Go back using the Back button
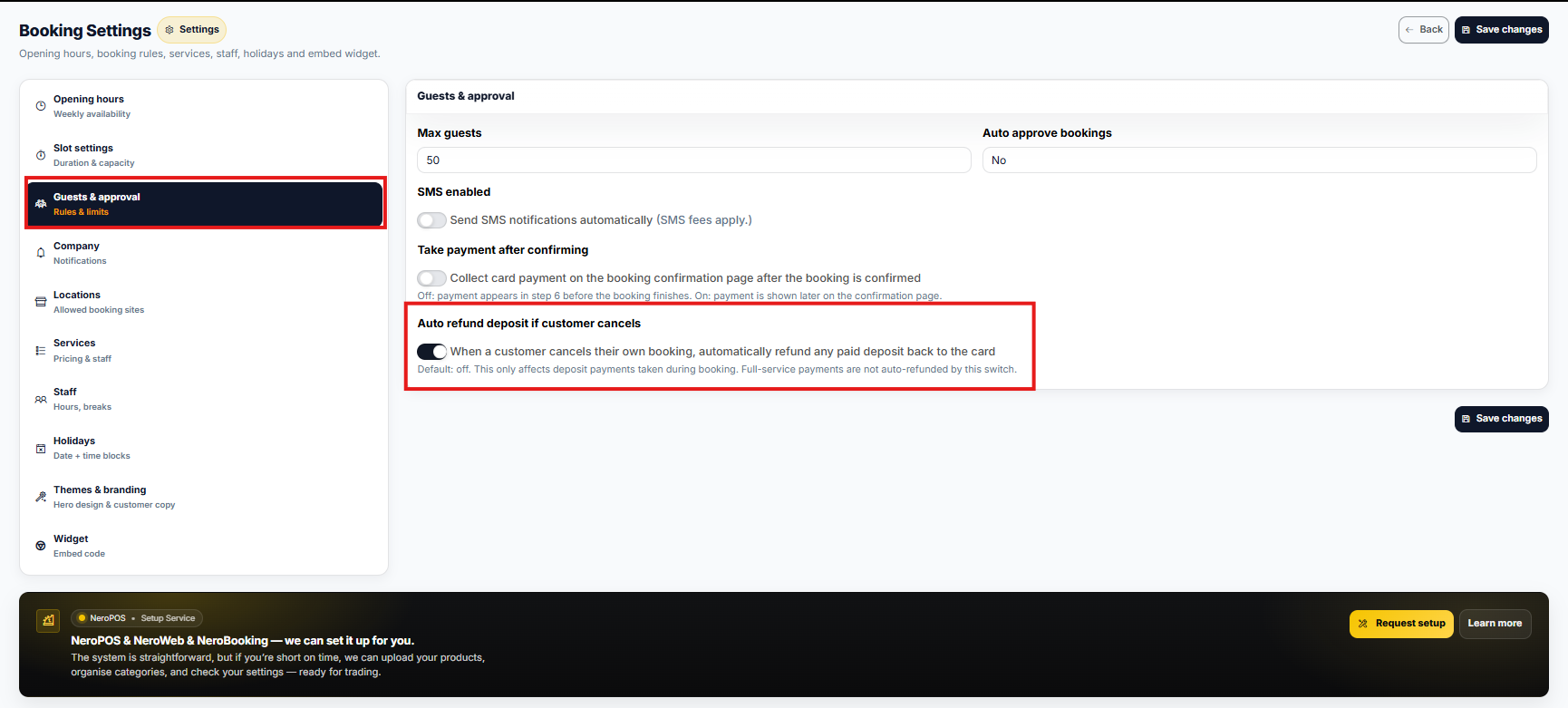1568x708 pixels. coord(1423,30)
